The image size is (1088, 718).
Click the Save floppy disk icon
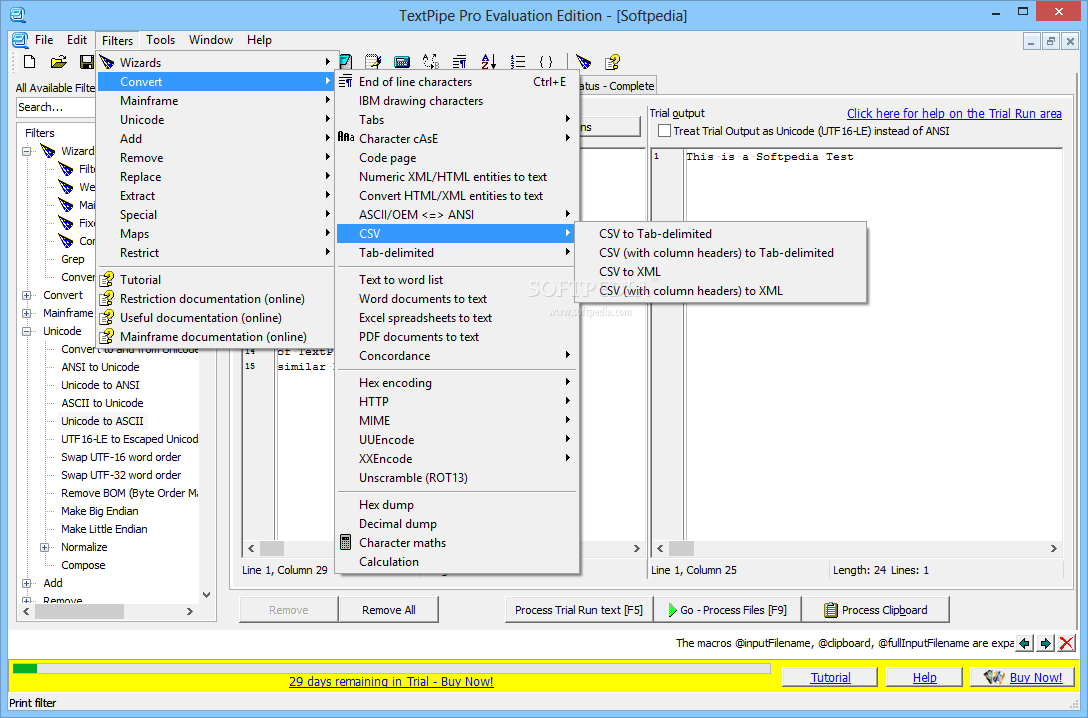(x=87, y=62)
